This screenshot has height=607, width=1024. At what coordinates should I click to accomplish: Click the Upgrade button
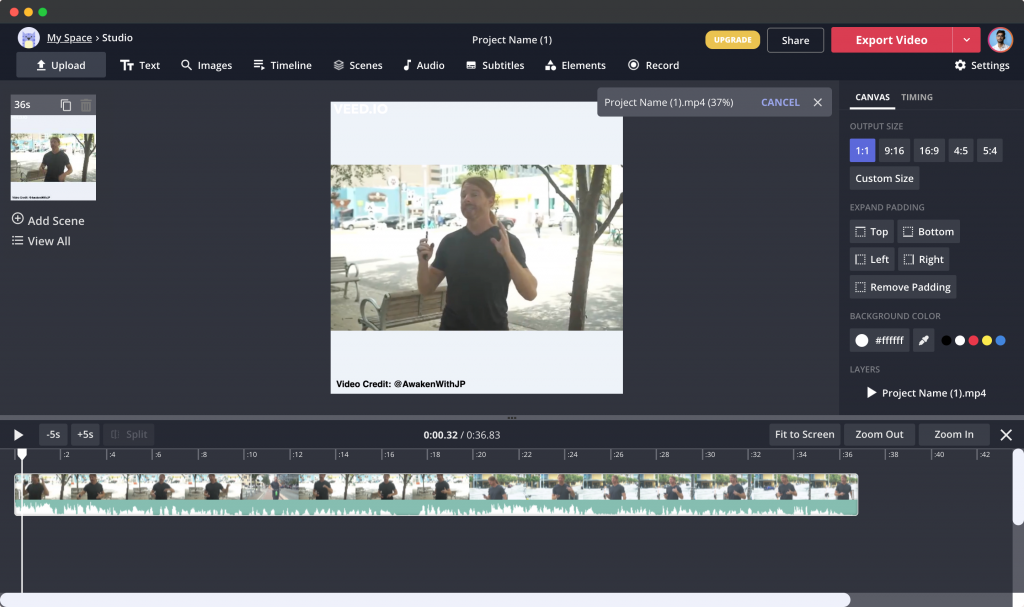(x=732, y=40)
